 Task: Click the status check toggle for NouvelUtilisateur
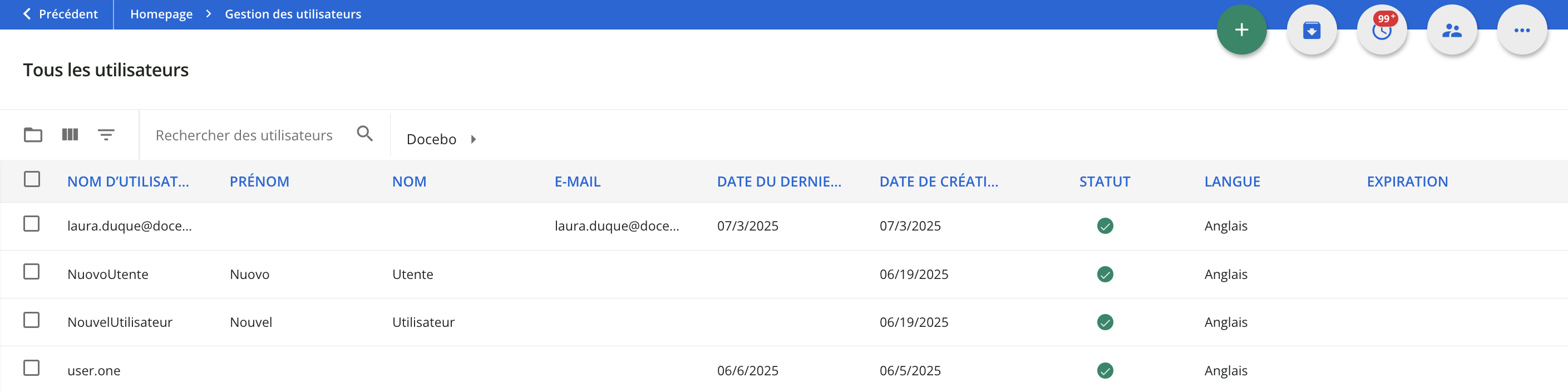[1105, 321]
